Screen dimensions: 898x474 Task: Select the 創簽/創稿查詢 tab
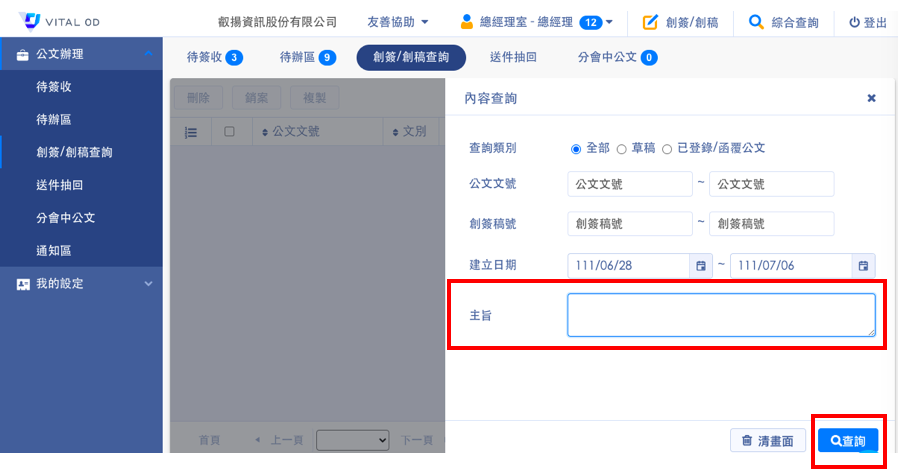coord(411,57)
